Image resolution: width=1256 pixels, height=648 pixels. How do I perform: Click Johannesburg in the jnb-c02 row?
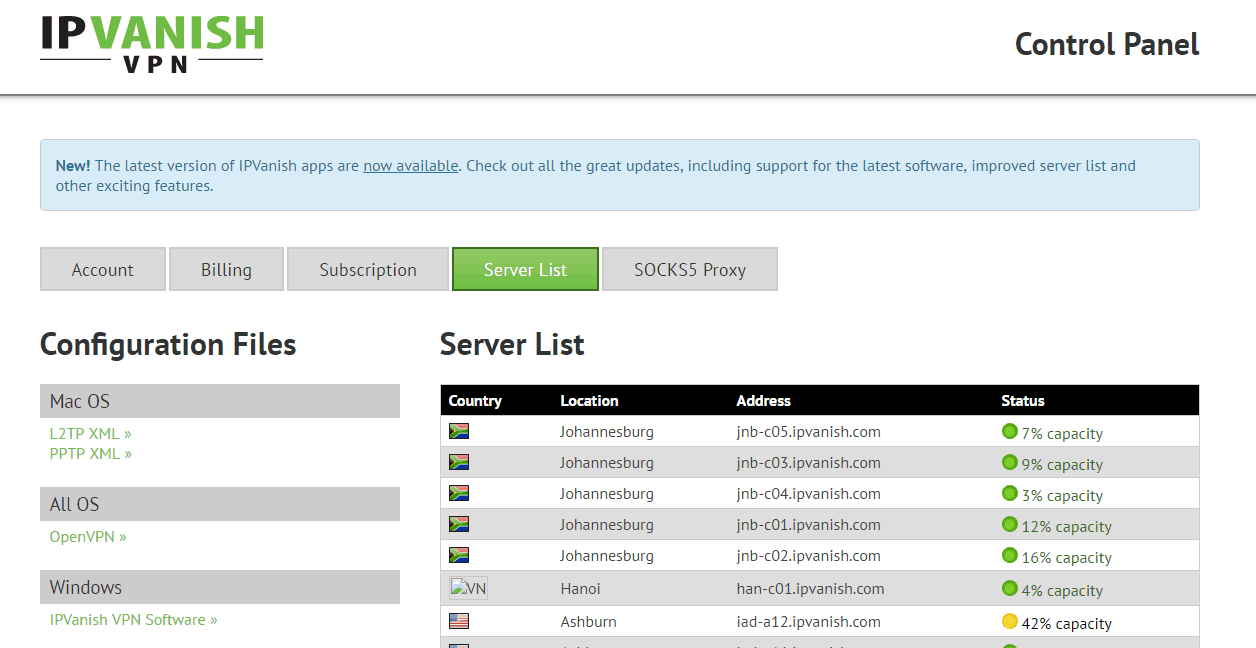point(607,556)
